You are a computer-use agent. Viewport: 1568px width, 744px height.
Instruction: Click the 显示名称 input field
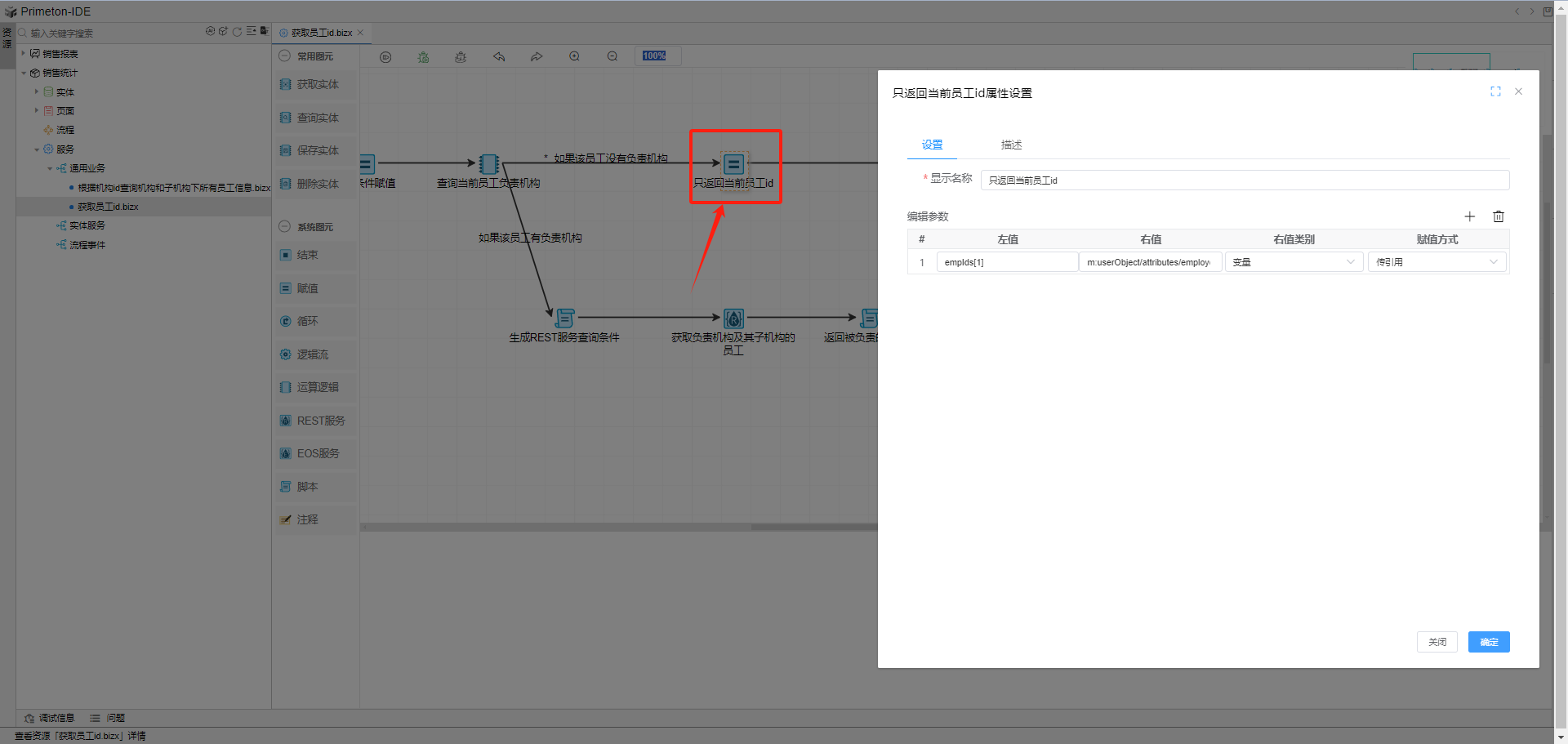pos(1244,180)
